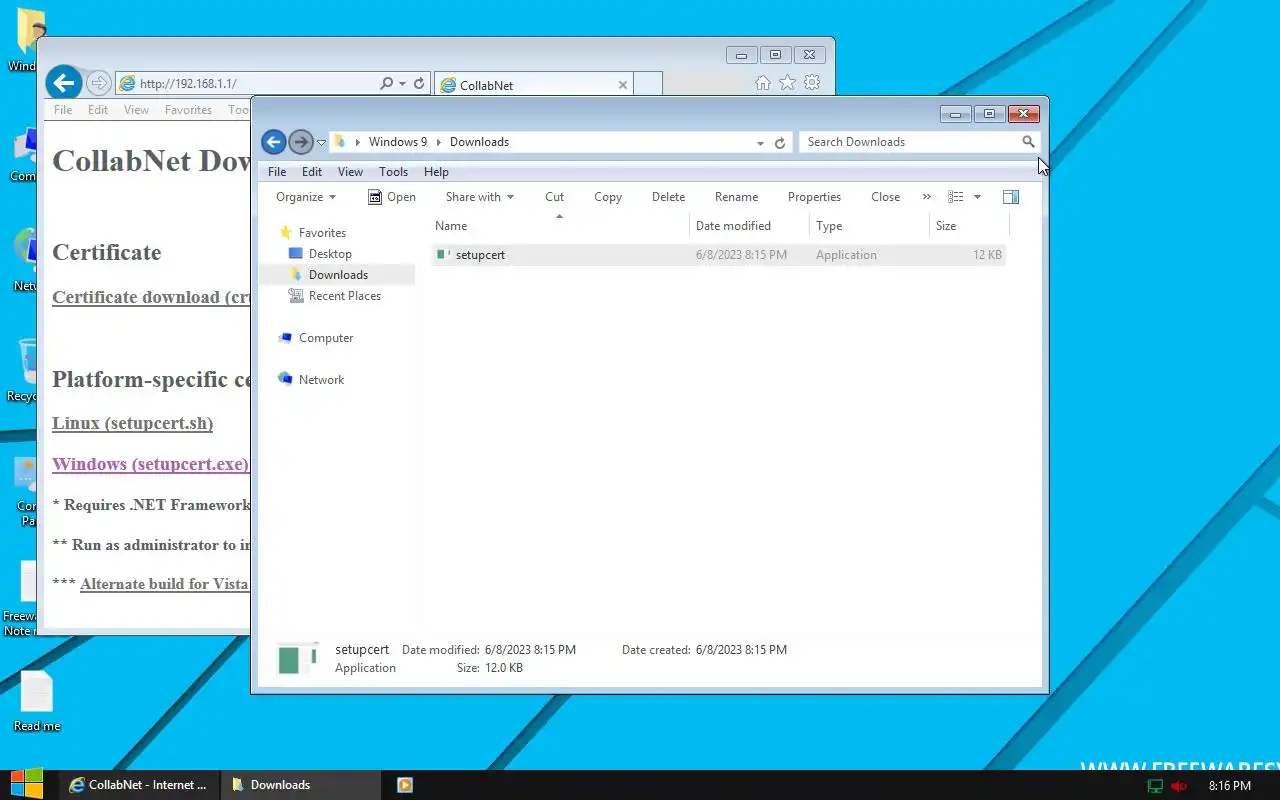Viewport: 1280px width, 800px height.
Task: Show more toolbar commands chevron
Action: pyautogui.click(x=926, y=197)
